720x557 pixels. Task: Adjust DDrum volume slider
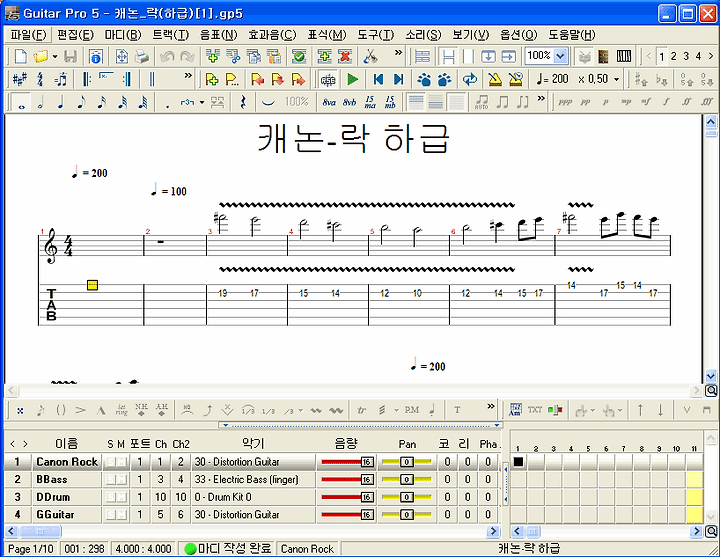(x=347, y=497)
